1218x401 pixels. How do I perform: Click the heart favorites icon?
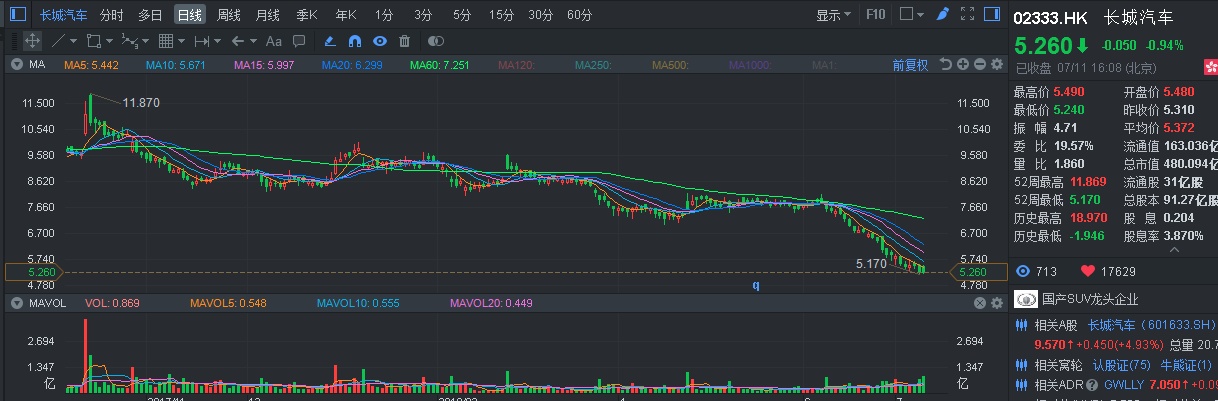point(1086,271)
